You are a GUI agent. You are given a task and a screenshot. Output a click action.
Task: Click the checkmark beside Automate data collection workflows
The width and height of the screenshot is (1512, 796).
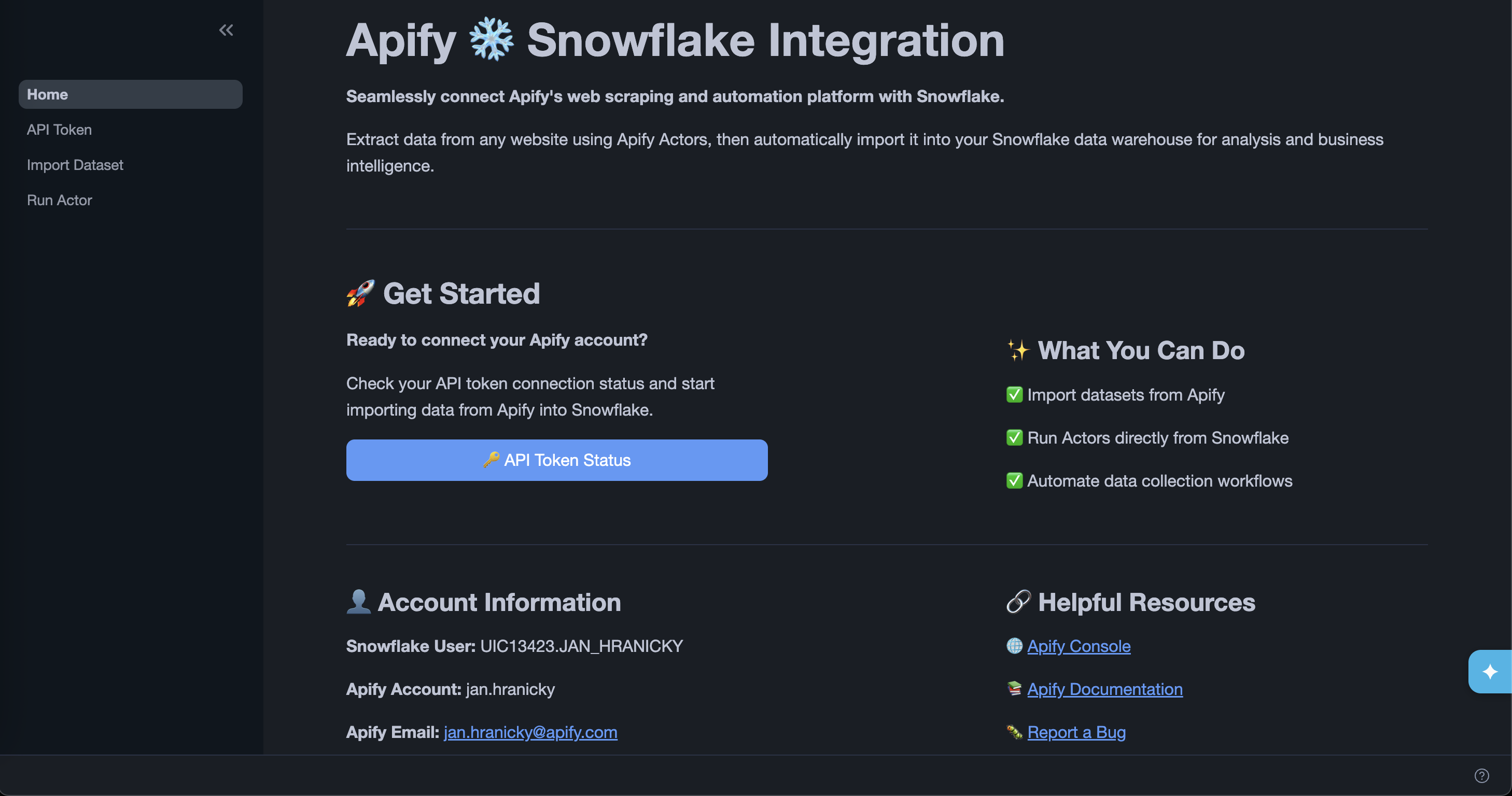click(x=1014, y=480)
